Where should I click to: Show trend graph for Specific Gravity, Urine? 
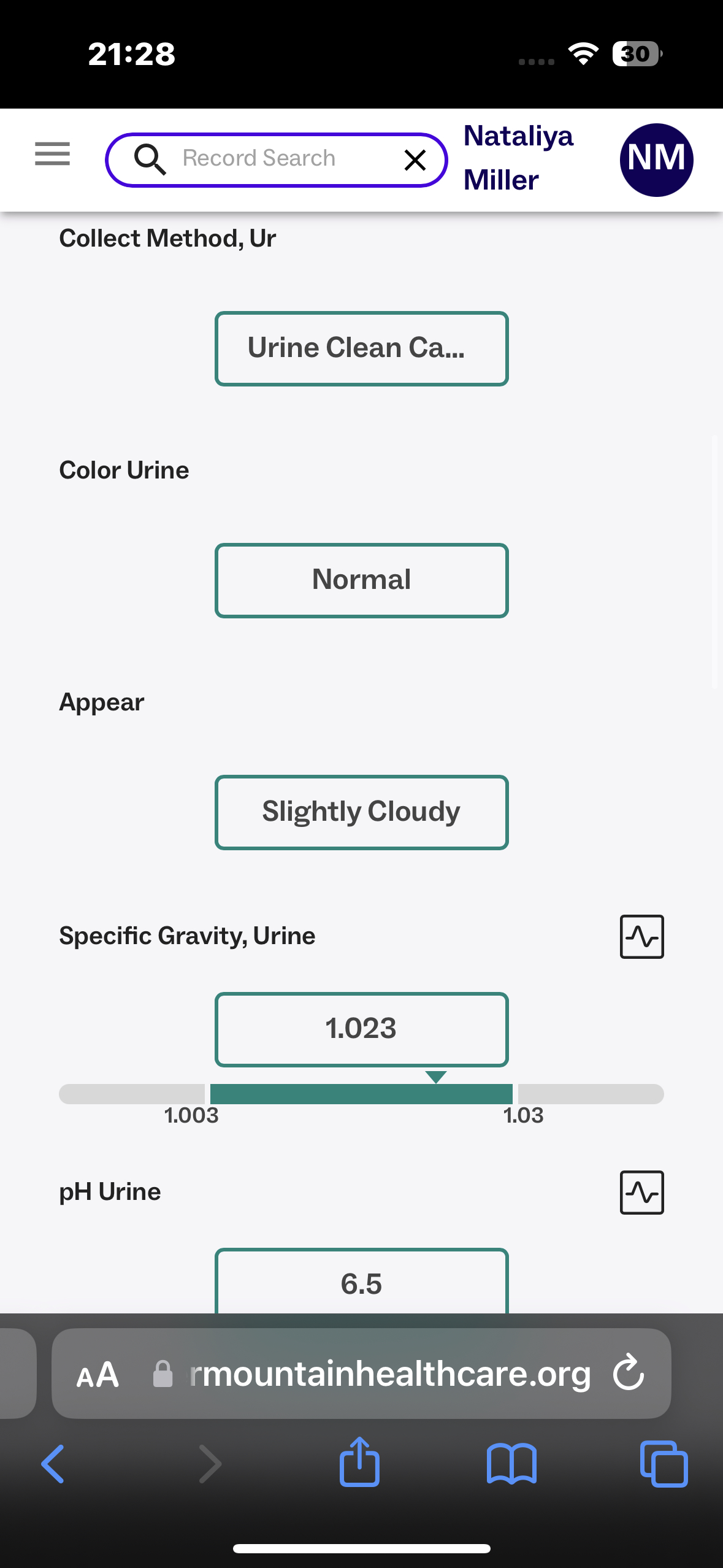(641, 936)
